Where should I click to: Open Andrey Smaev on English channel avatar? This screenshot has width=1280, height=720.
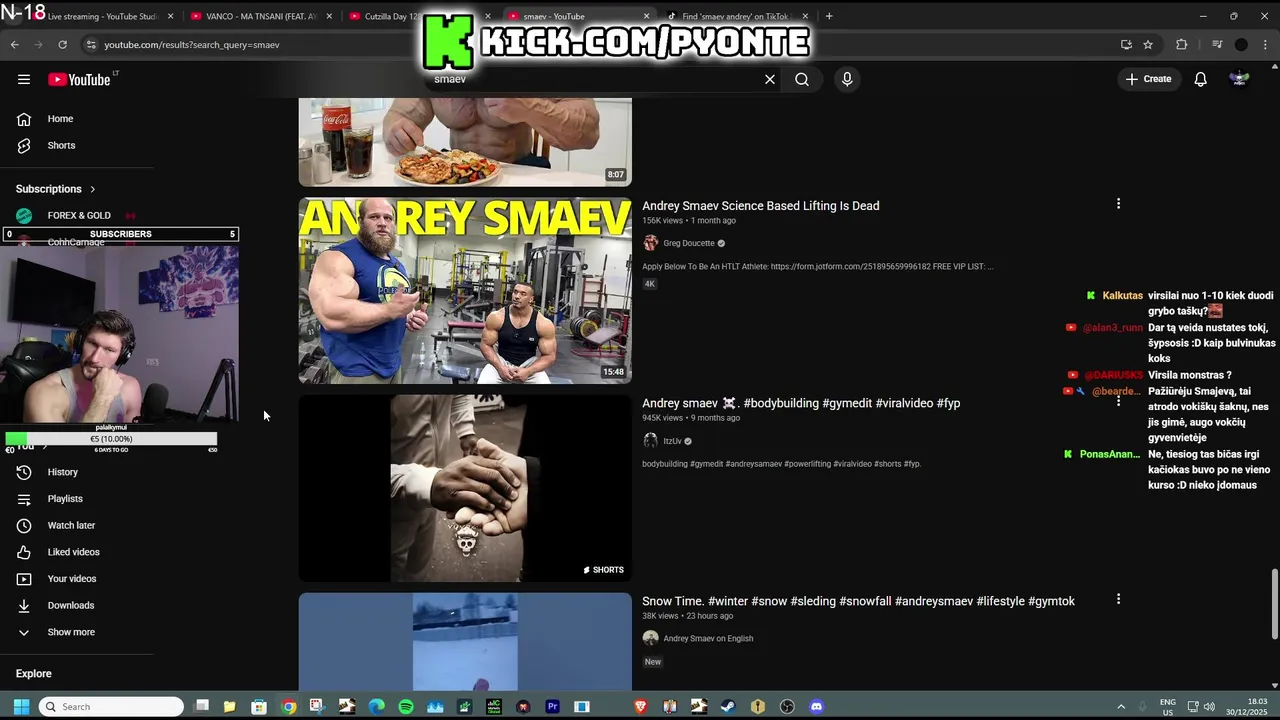[650, 638]
